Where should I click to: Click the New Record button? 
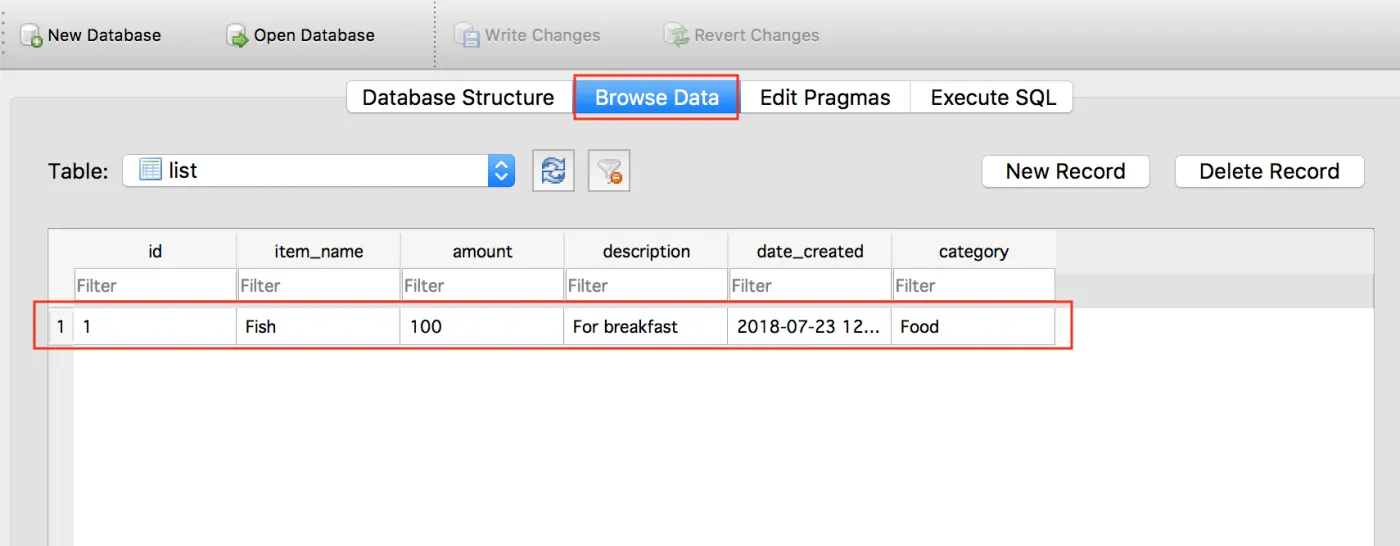(1066, 171)
